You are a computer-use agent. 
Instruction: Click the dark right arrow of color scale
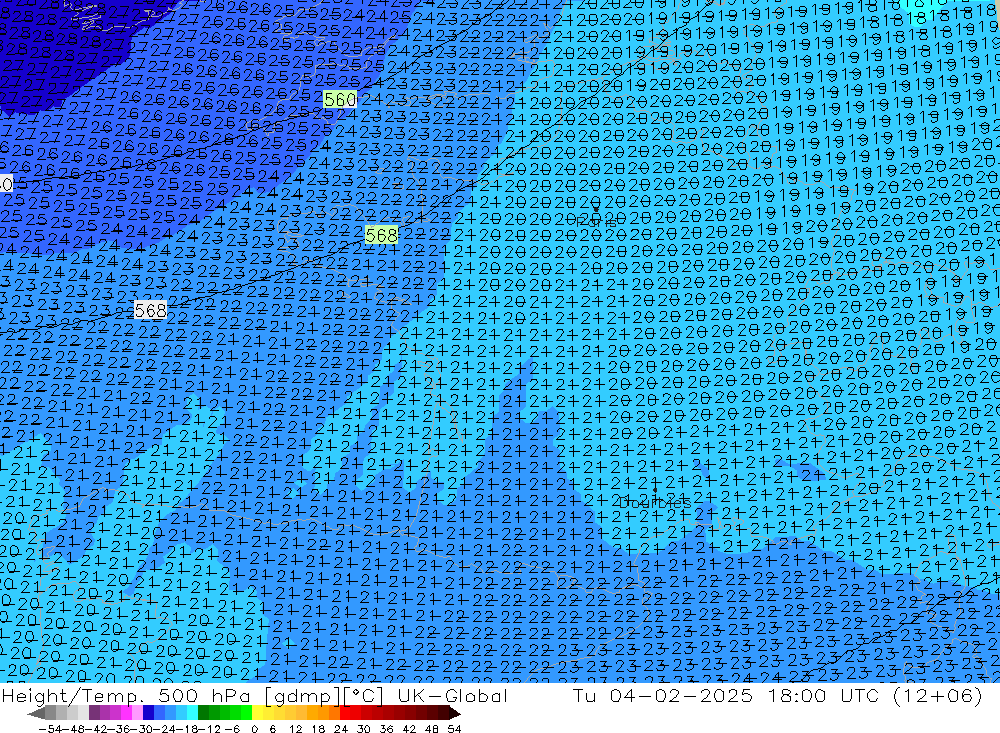click(x=455, y=713)
